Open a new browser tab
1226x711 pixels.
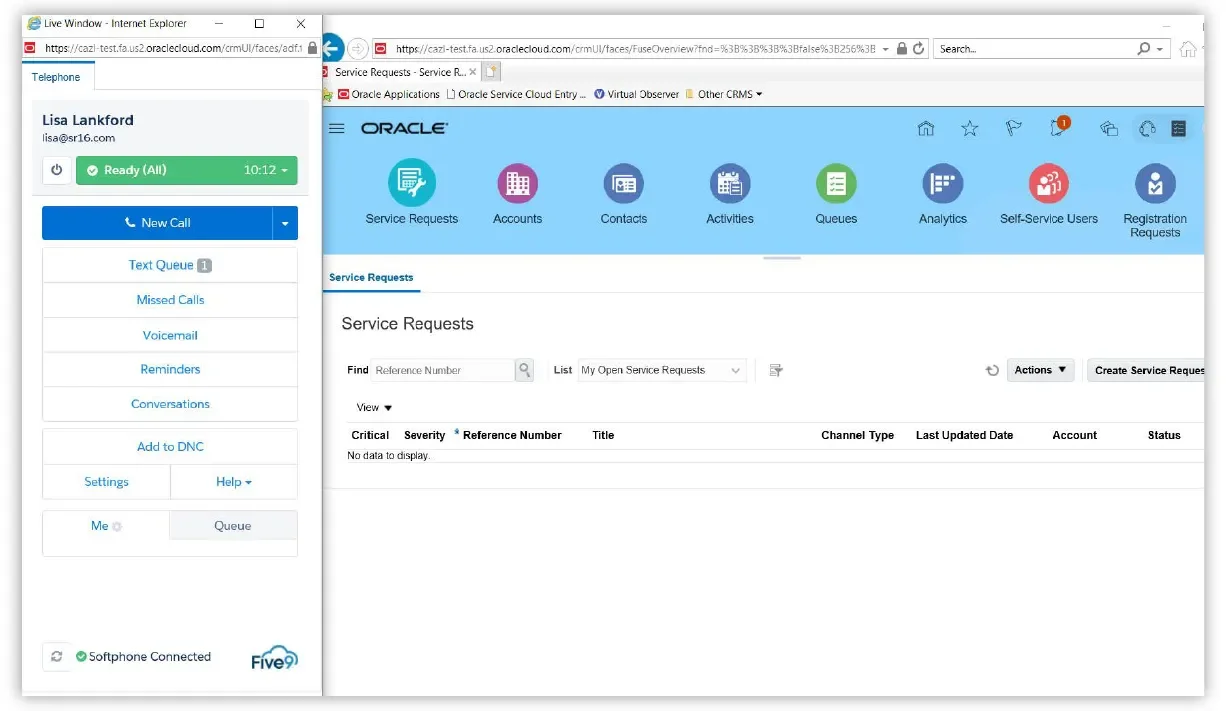pos(491,72)
